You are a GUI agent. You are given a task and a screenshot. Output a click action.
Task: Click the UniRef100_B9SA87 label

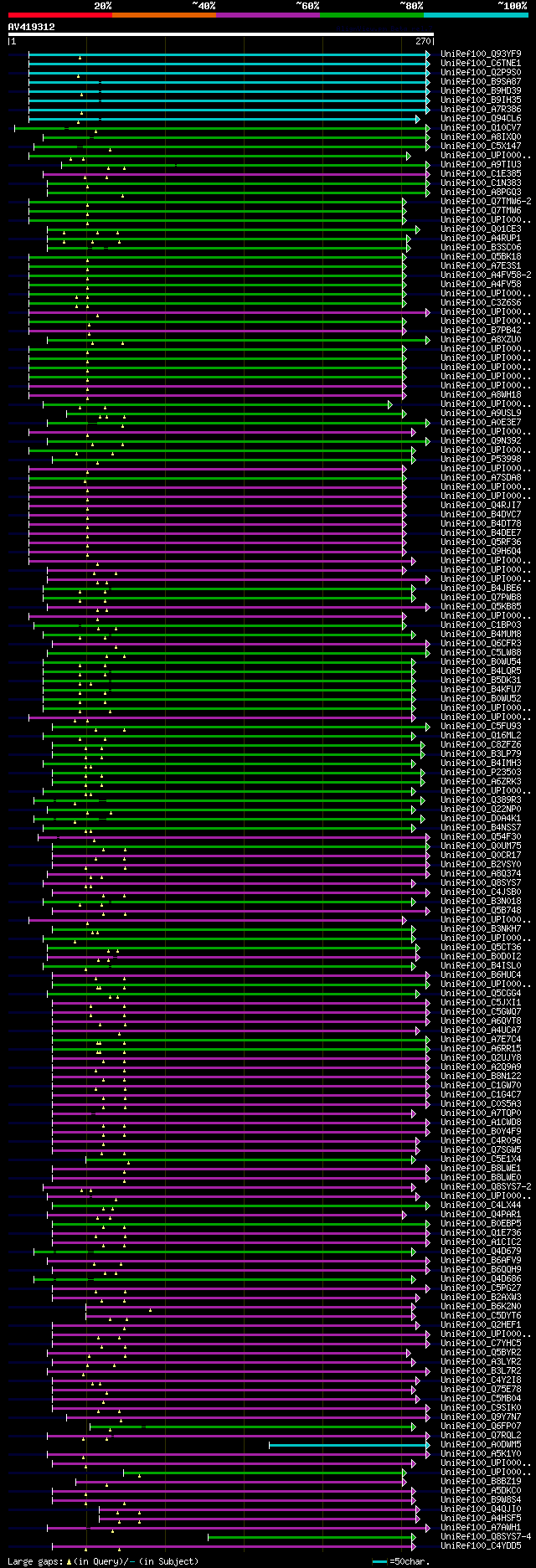tap(481, 81)
